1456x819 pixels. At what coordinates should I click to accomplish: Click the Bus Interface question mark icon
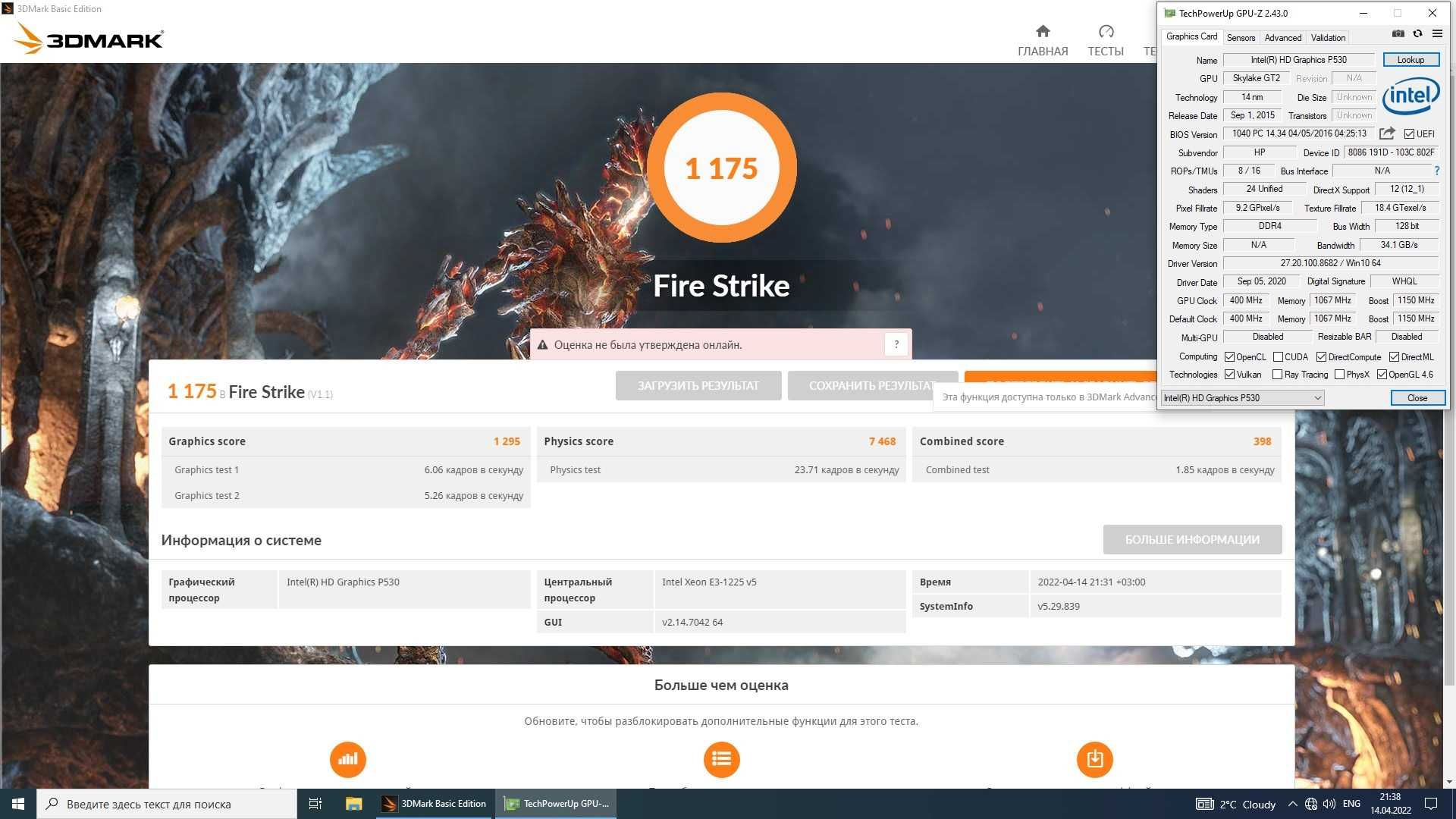(1437, 171)
